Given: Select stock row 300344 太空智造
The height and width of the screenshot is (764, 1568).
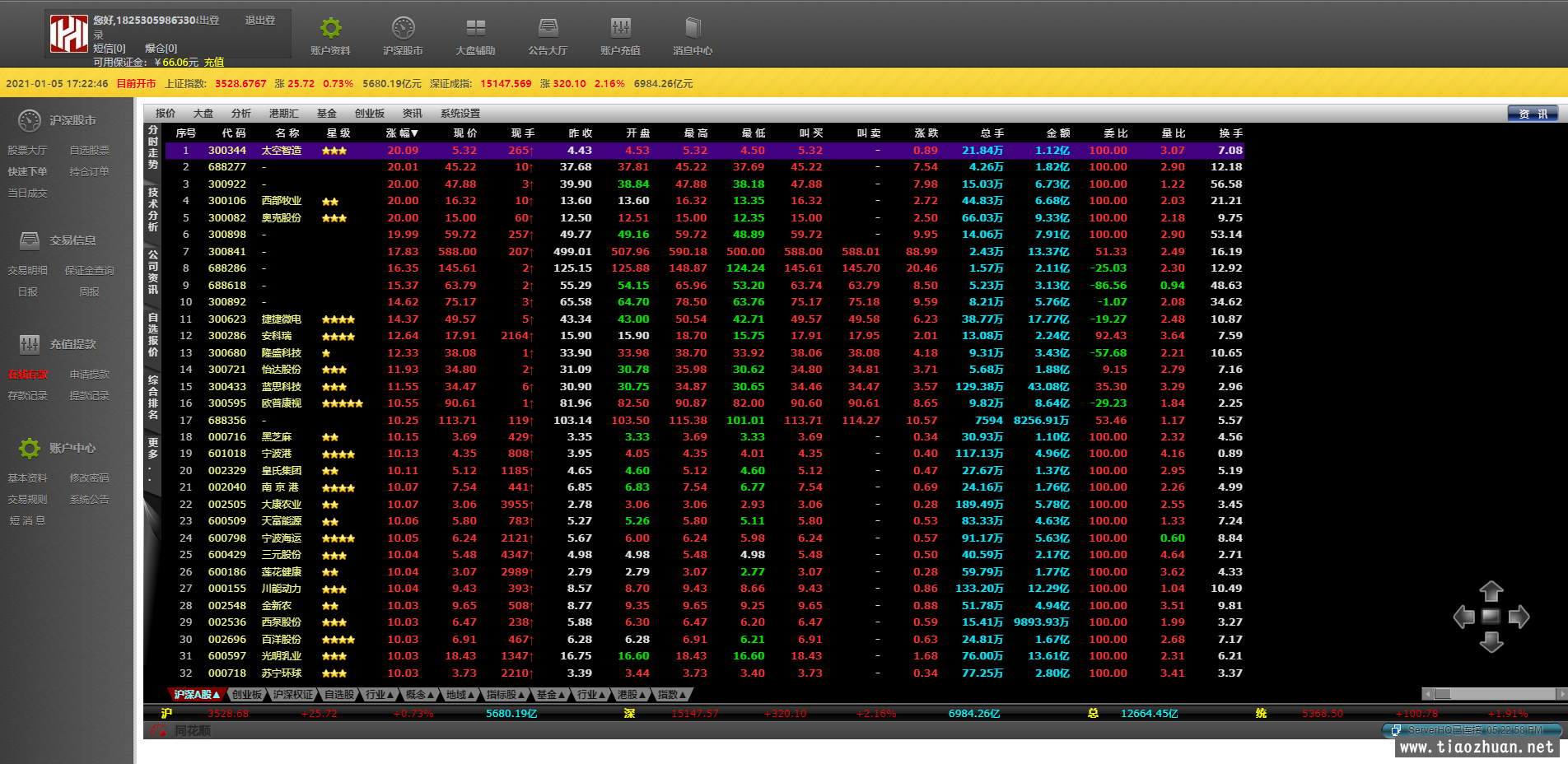Looking at the screenshot, I should [705, 151].
